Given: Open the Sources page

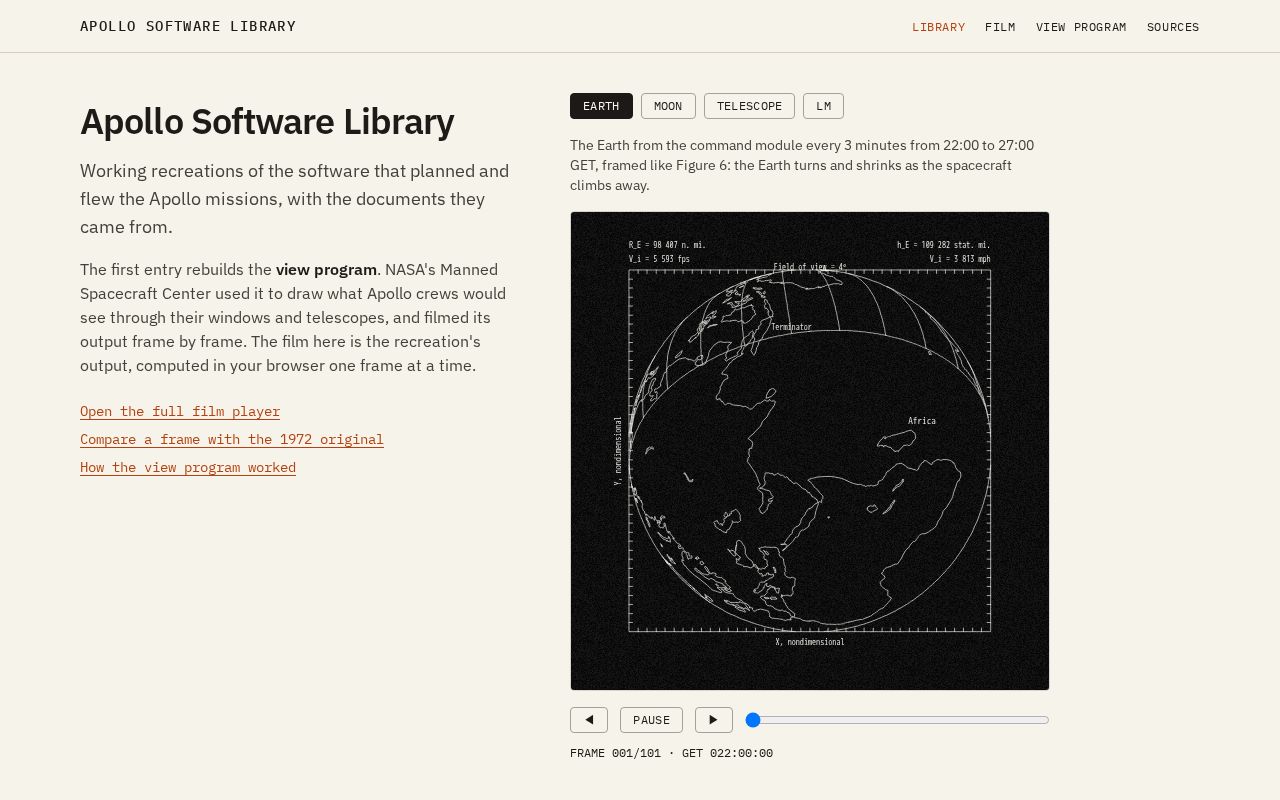Looking at the screenshot, I should tap(1173, 27).
